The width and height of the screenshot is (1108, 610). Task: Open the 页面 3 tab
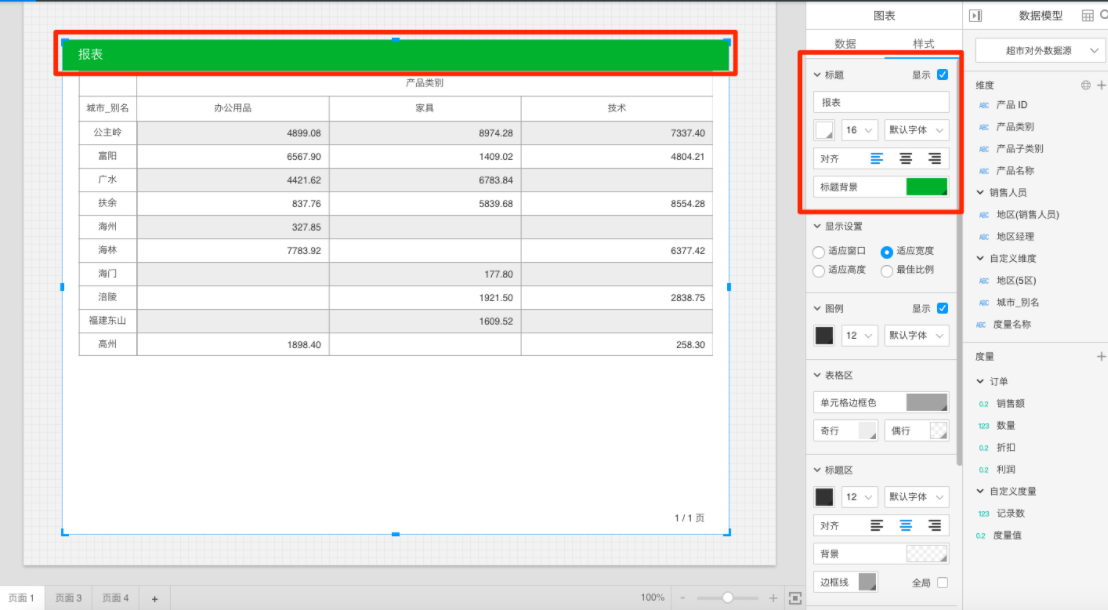[x=69, y=598]
